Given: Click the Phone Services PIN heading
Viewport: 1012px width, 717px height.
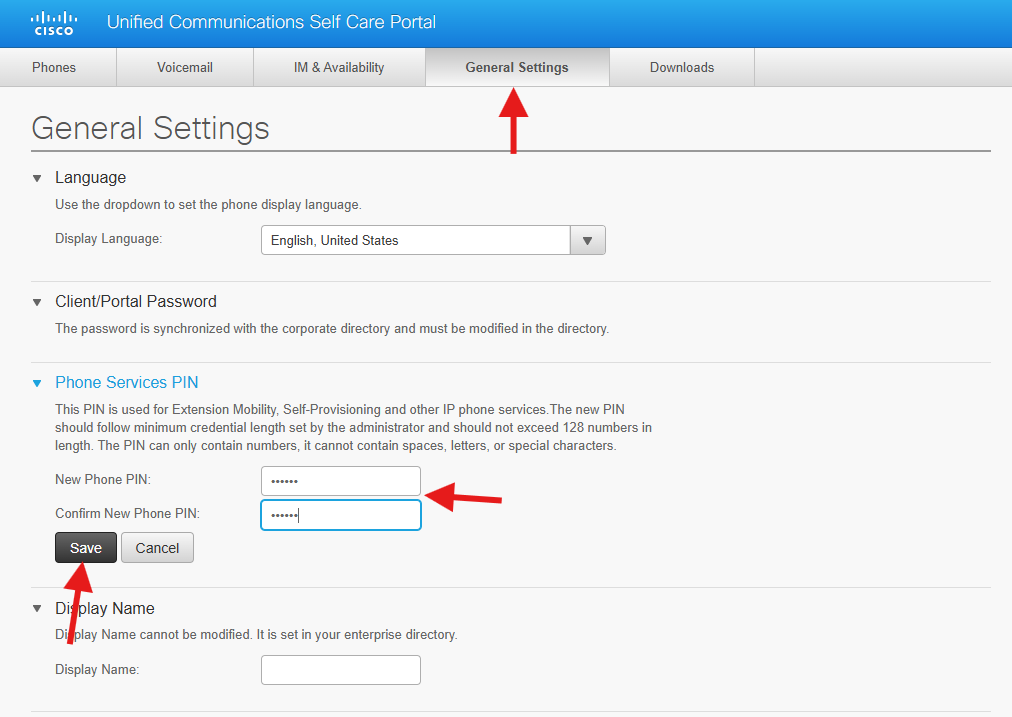Looking at the screenshot, I should pos(126,383).
